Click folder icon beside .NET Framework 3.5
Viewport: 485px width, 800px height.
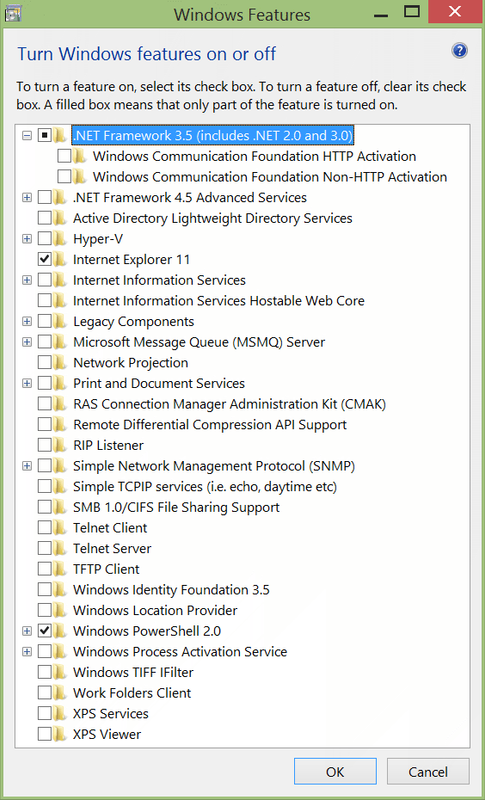pyautogui.click(x=60, y=135)
